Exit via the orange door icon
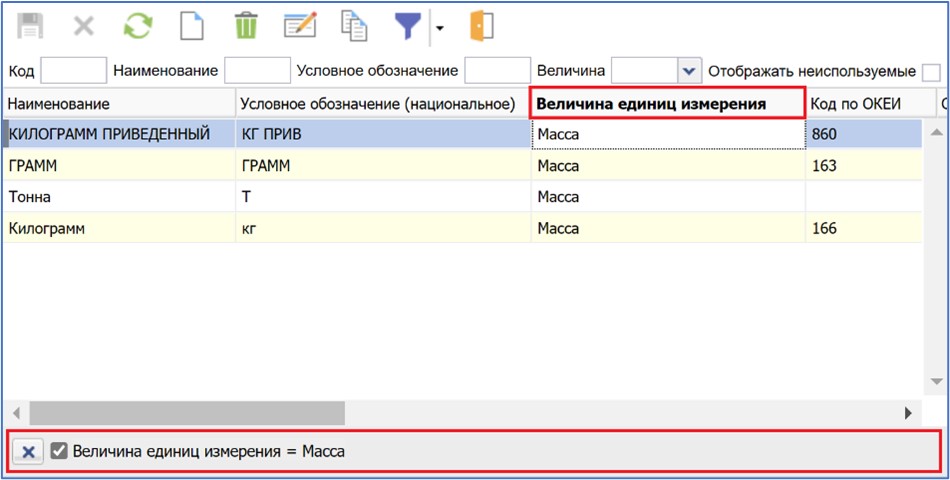 (481, 27)
